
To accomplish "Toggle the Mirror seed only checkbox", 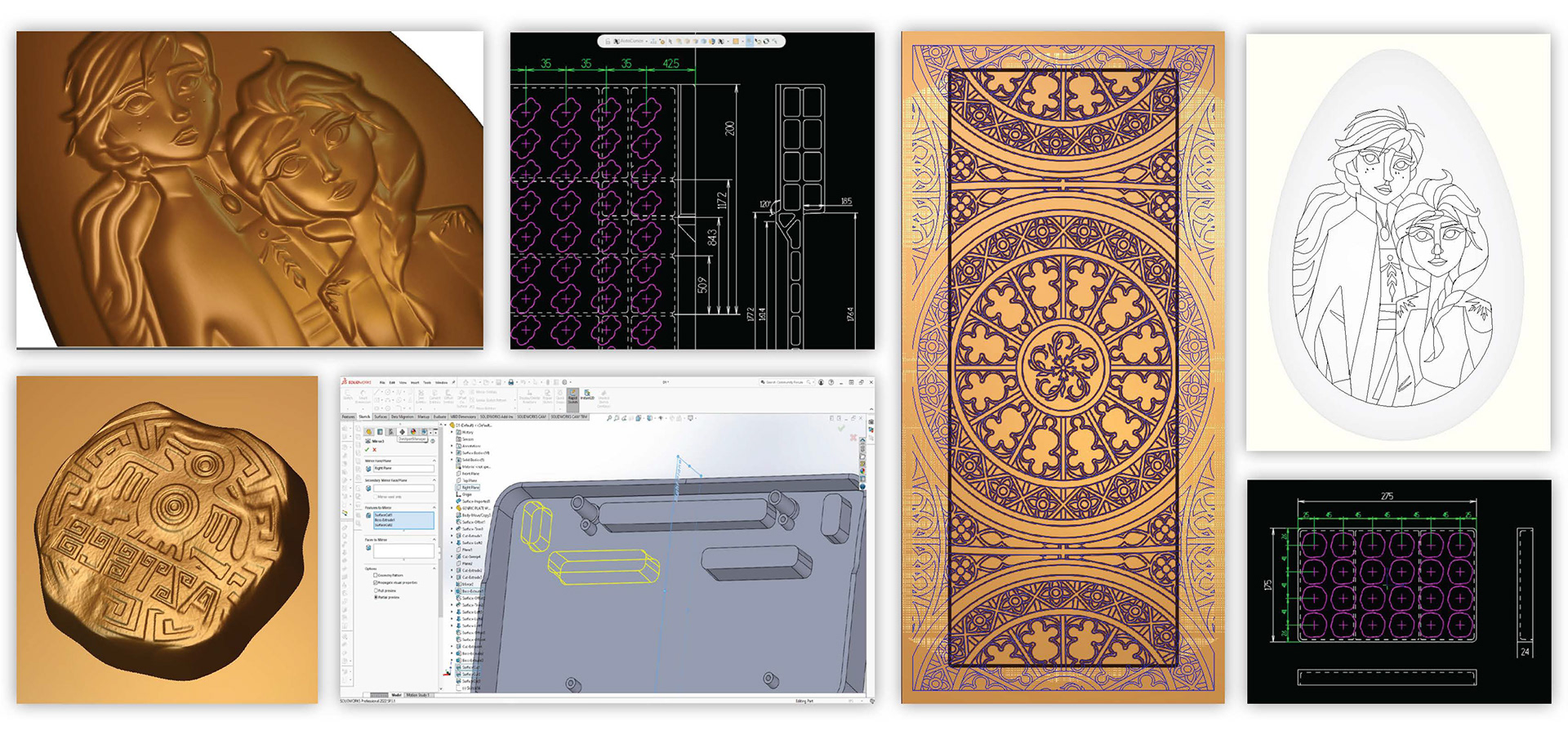I will (376, 497).
